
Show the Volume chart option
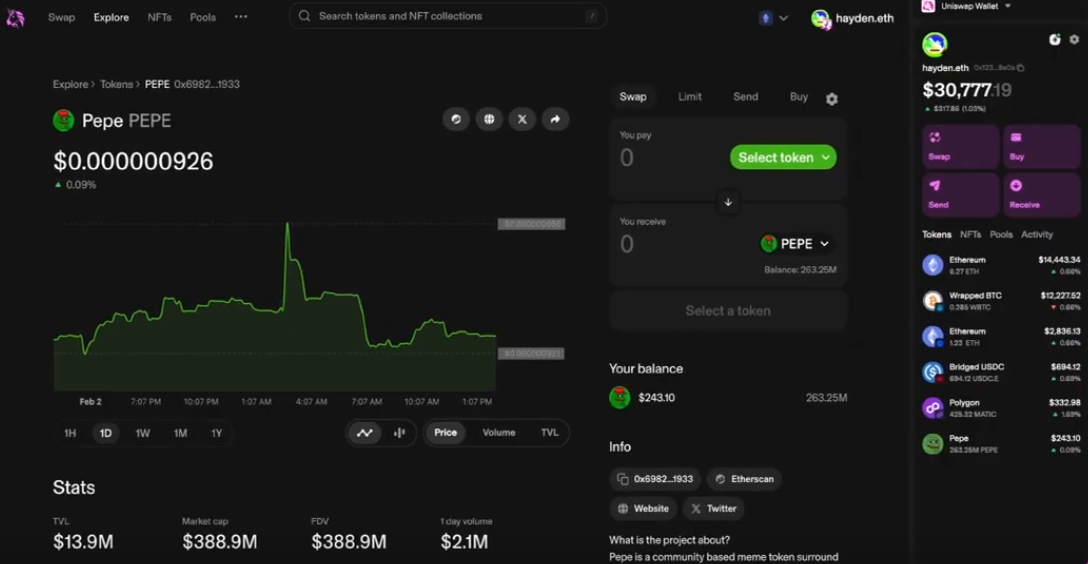coord(499,432)
